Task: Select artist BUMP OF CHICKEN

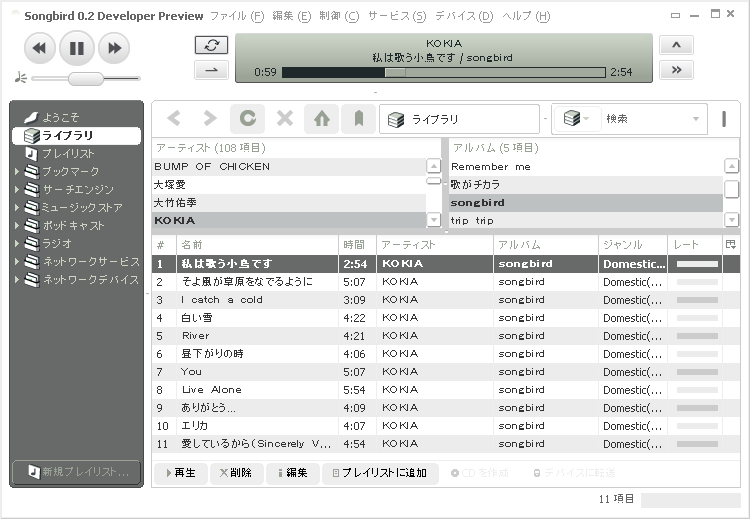Action: click(x=289, y=166)
